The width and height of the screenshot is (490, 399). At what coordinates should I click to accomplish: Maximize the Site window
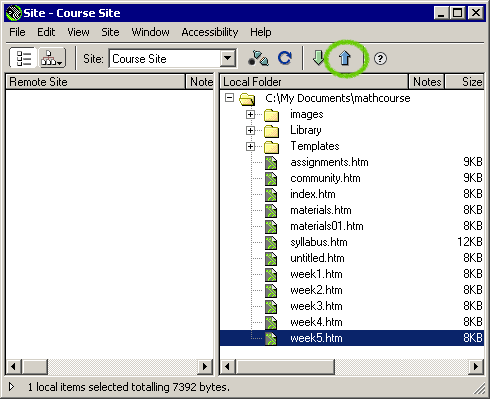coord(458,13)
